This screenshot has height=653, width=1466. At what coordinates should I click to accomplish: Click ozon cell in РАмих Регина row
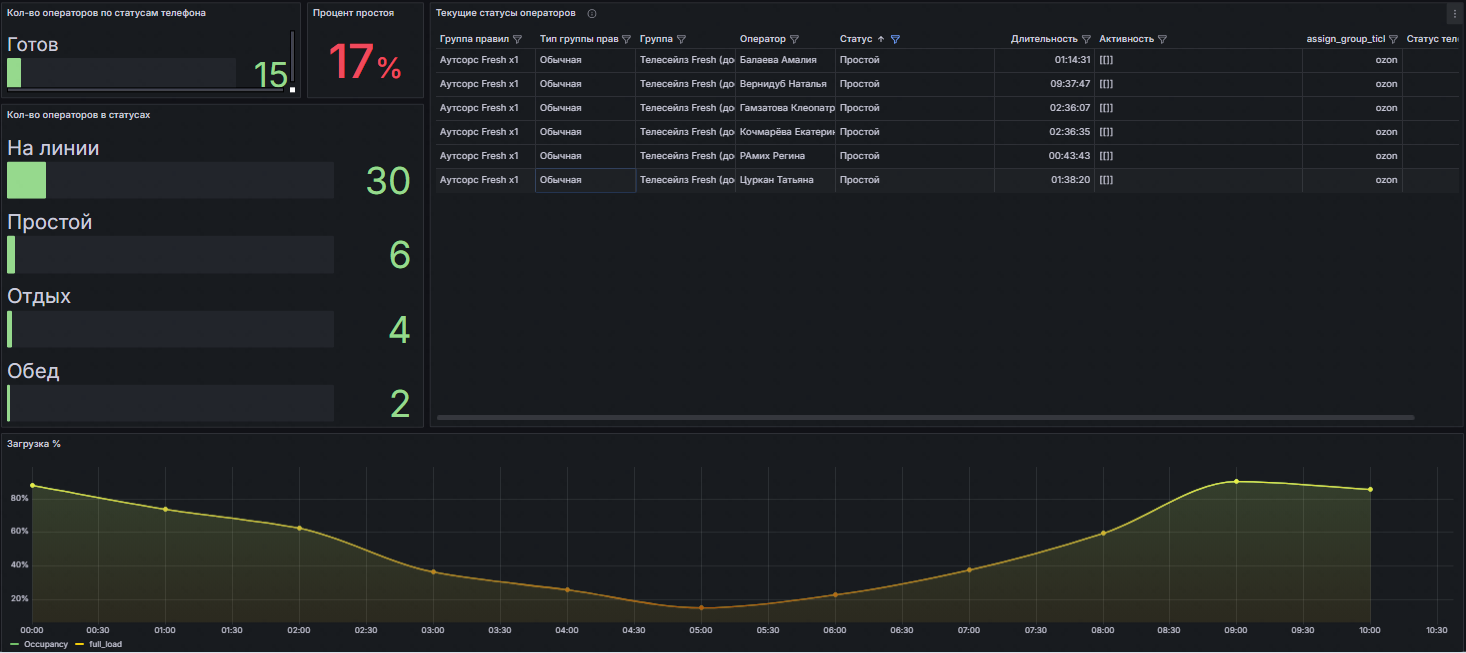1352,156
